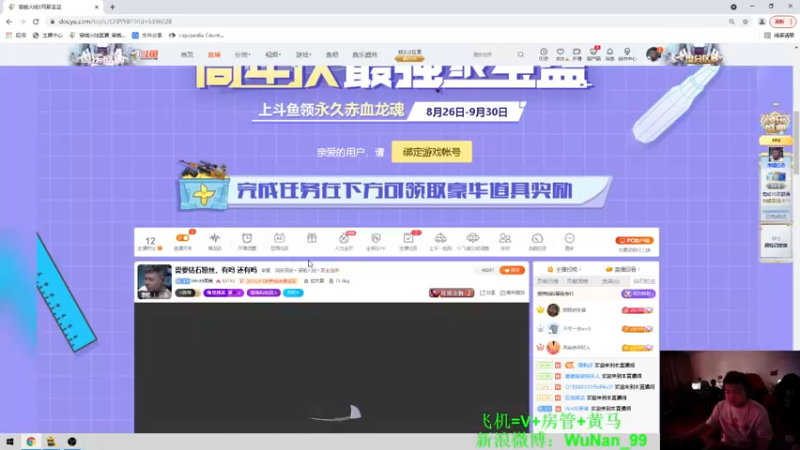Open a new browser tab
This screenshot has width=800, height=450.
[x=112, y=7]
